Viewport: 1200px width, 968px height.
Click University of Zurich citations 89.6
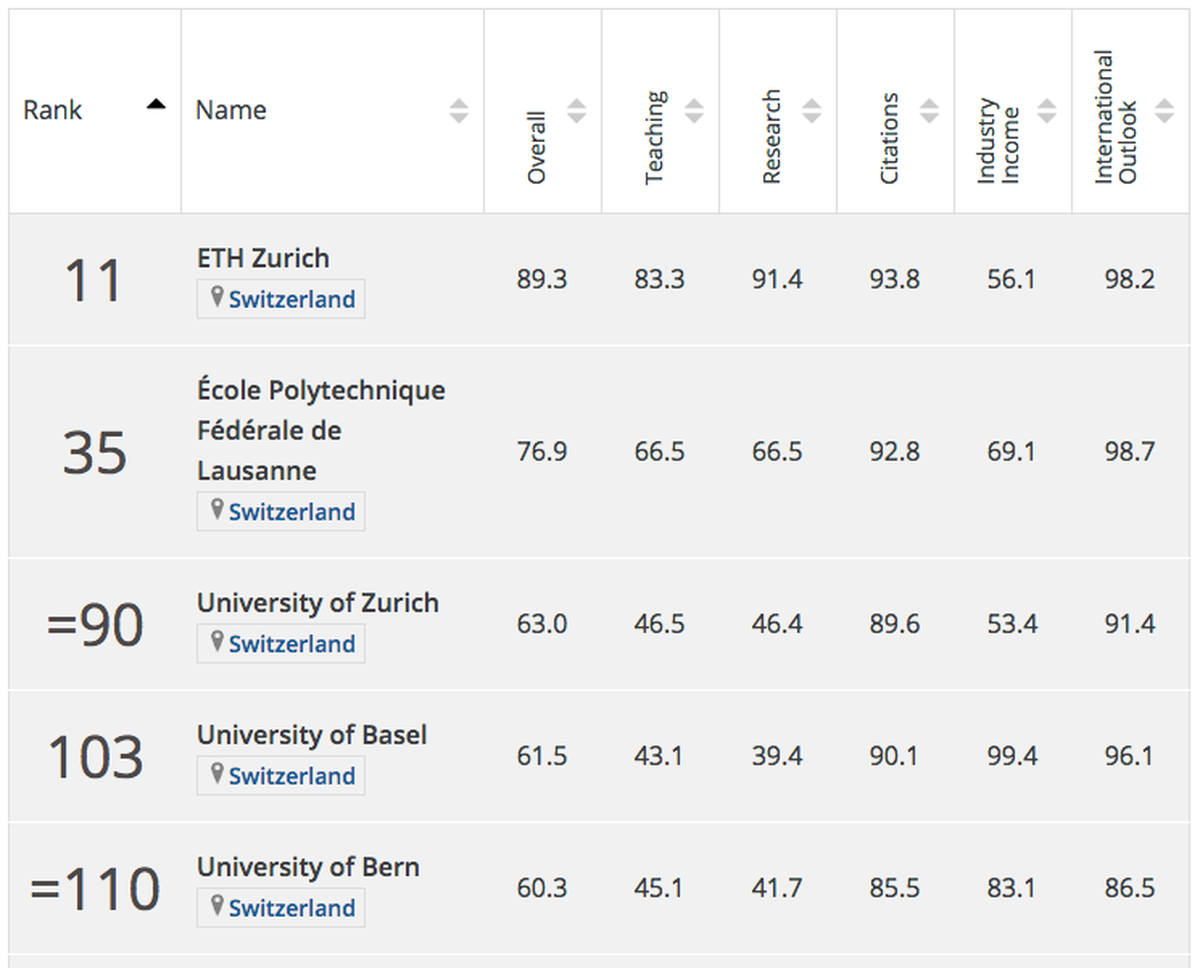point(895,625)
